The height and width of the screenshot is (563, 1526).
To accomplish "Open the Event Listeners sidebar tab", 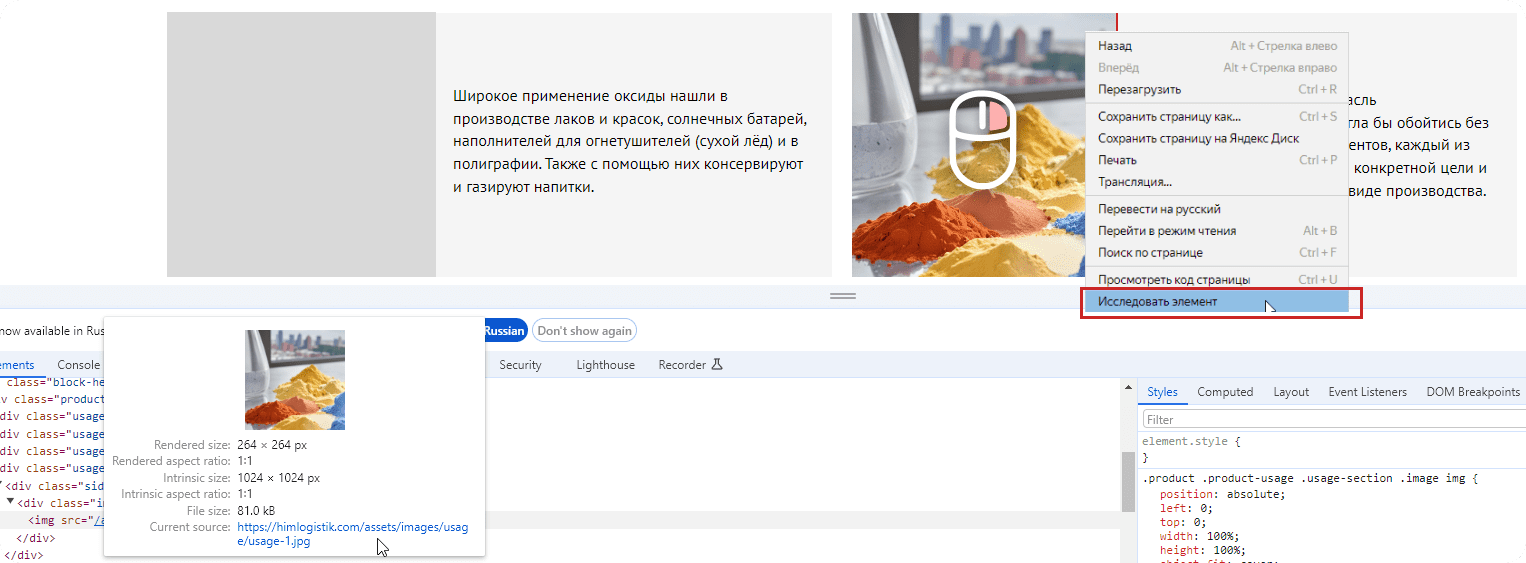I will pos(1367,392).
